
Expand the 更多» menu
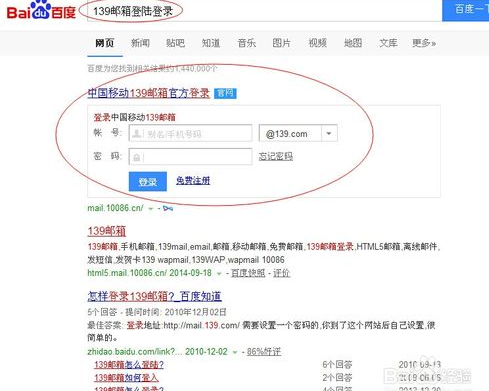coord(424,43)
